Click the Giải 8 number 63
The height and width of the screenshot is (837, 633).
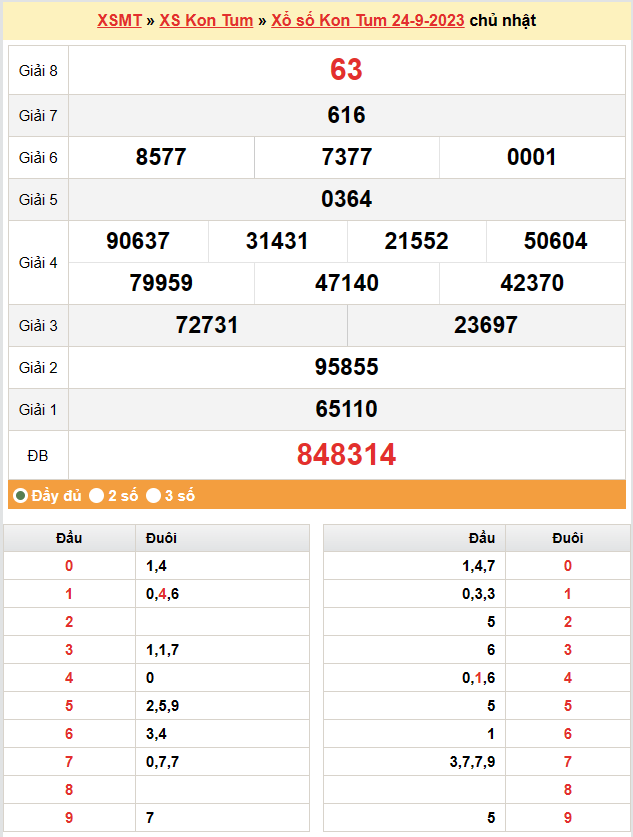[346, 70]
